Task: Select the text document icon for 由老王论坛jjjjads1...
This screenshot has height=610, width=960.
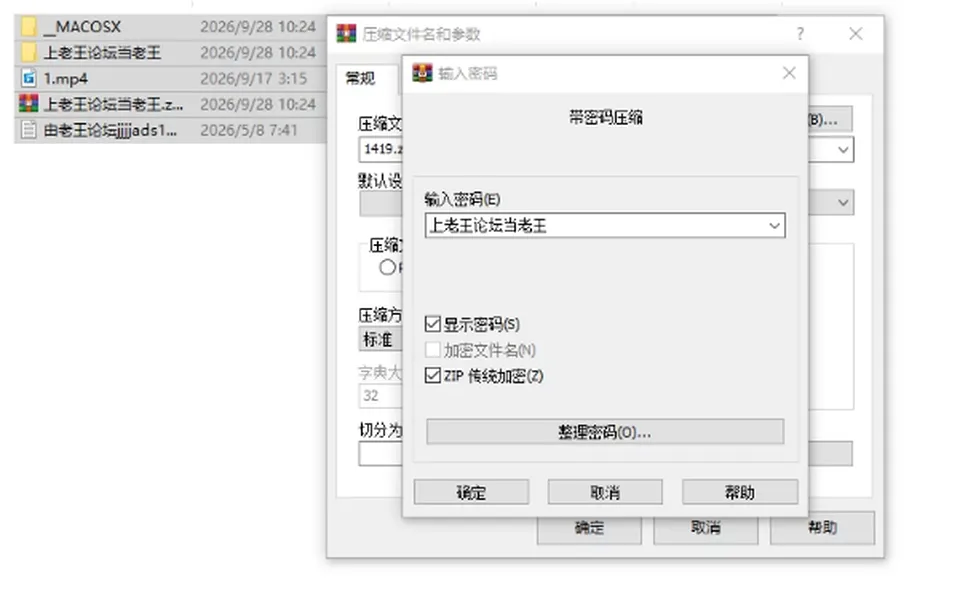Action: point(29,130)
